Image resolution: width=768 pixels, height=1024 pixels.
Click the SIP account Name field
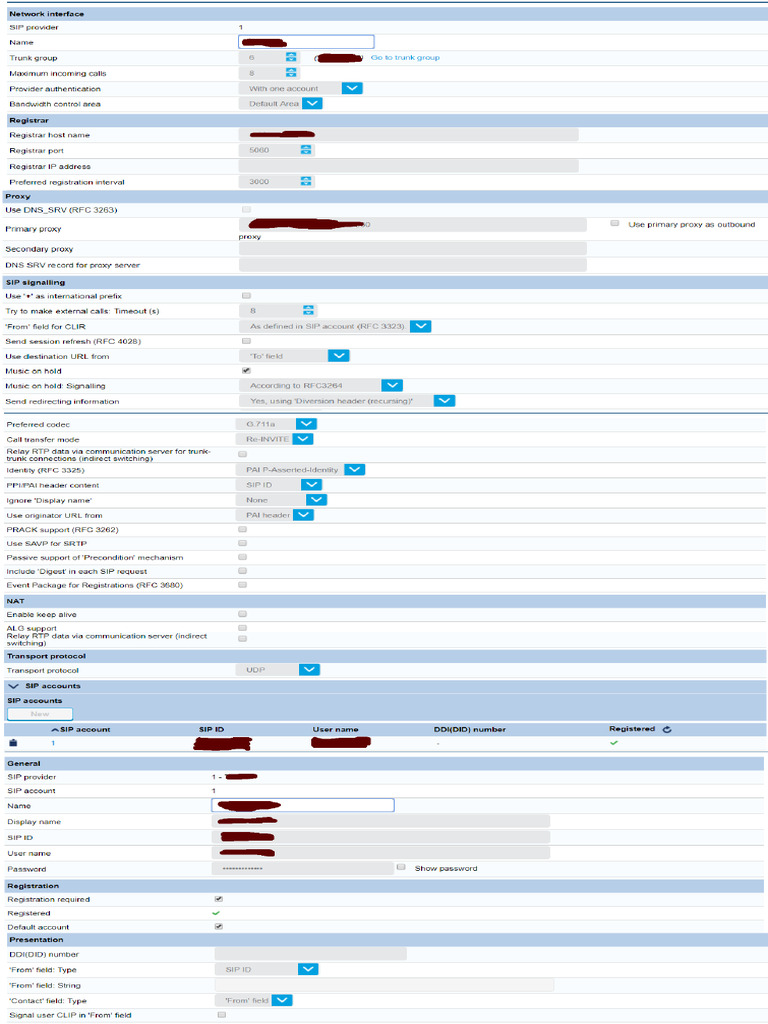click(x=303, y=805)
